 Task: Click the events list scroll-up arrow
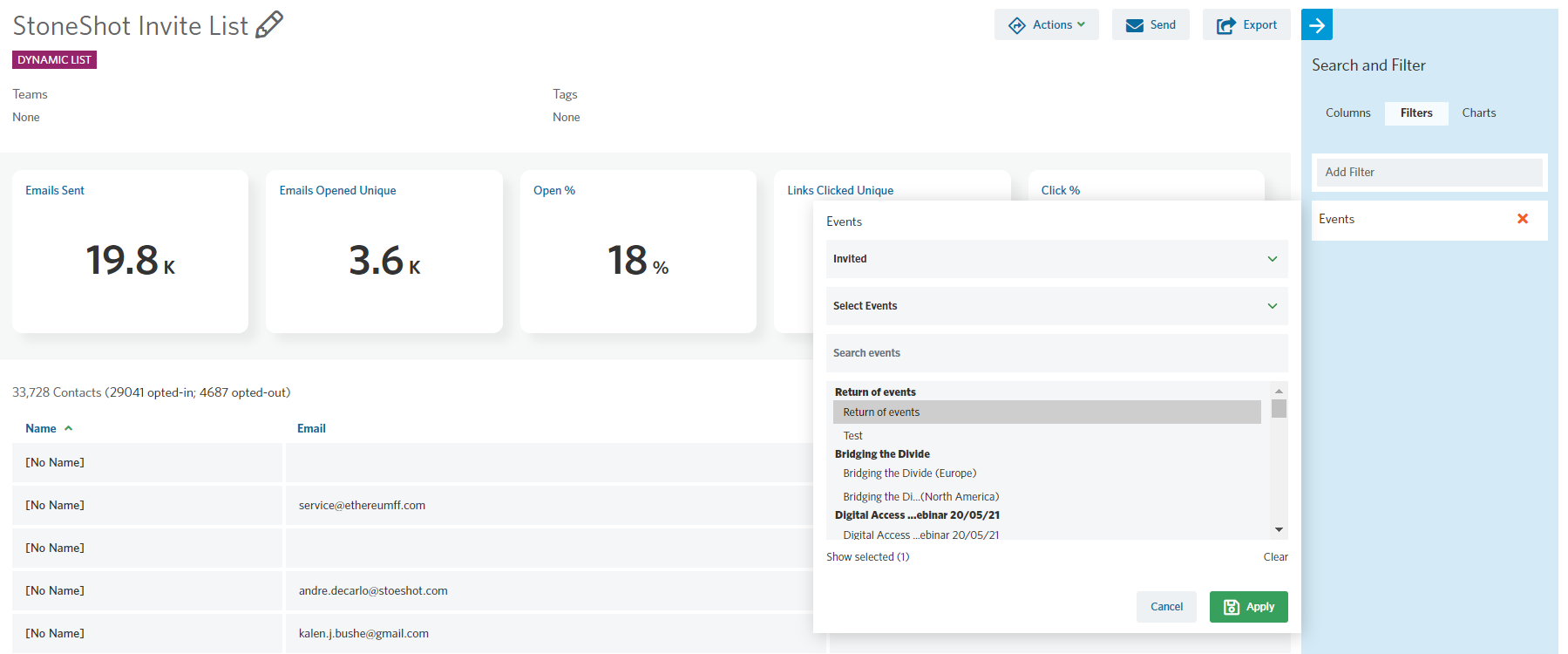click(x=1279, y=391)
